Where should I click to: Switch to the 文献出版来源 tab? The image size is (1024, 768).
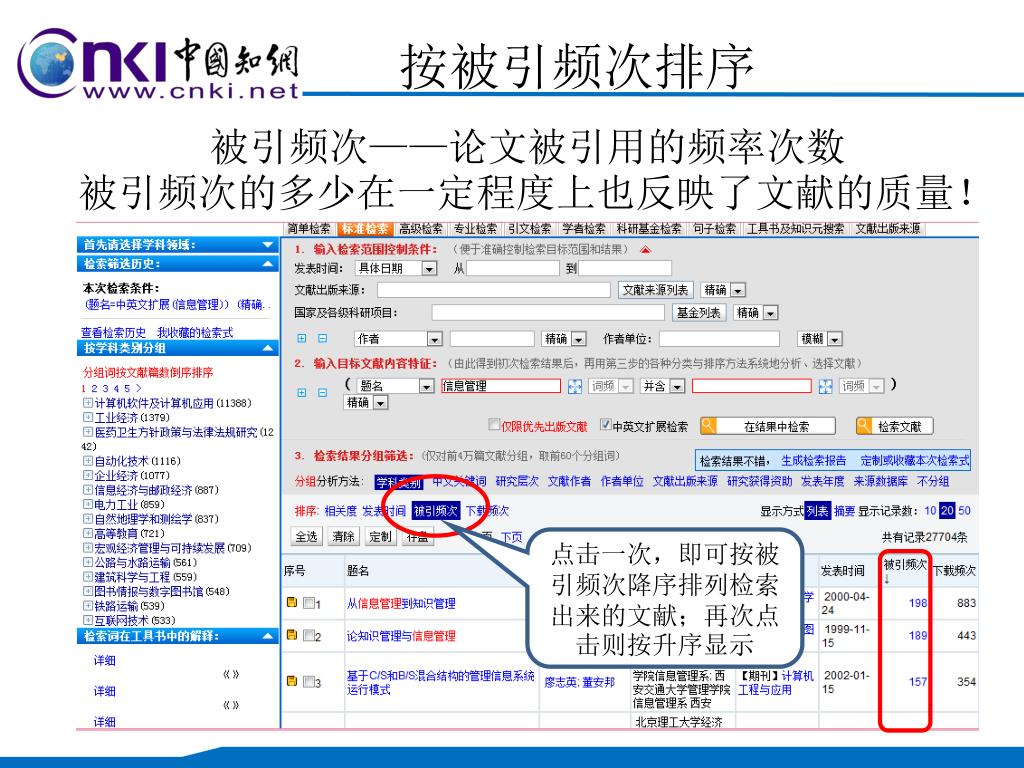coord(888,229)
